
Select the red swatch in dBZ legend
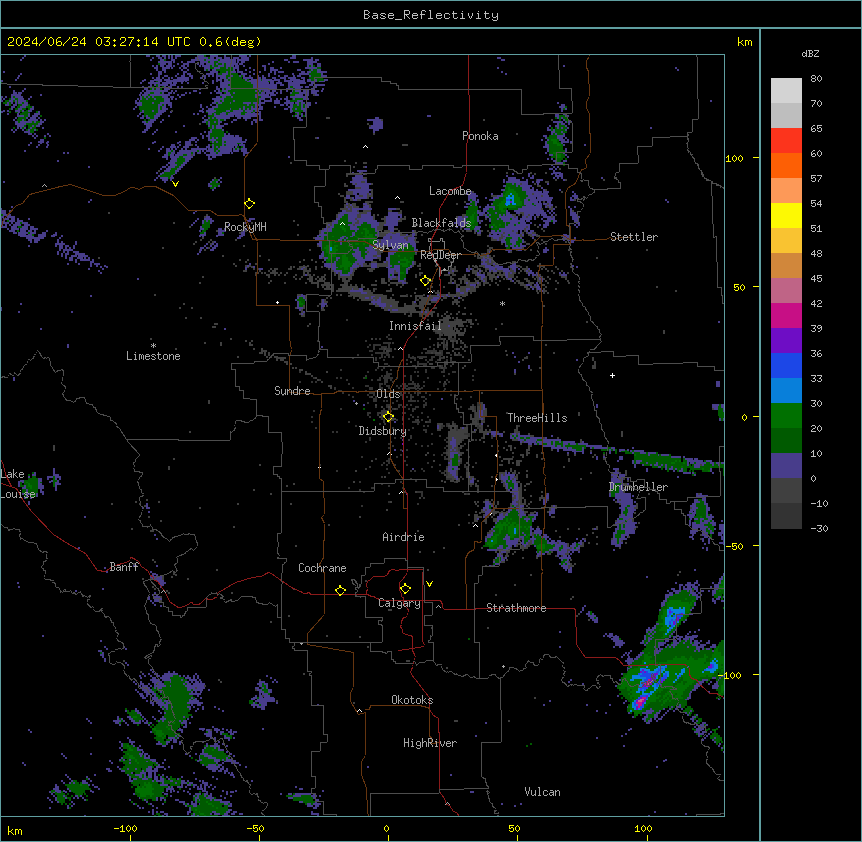click(x=786, y=141)
